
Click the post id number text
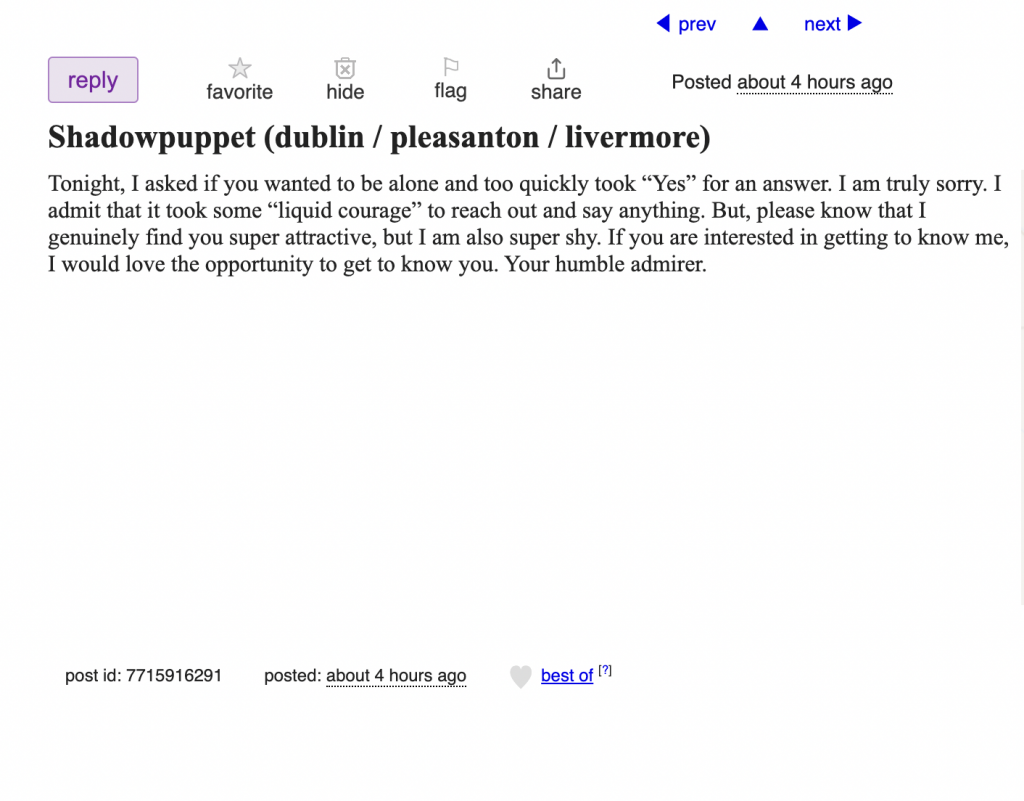174,676
